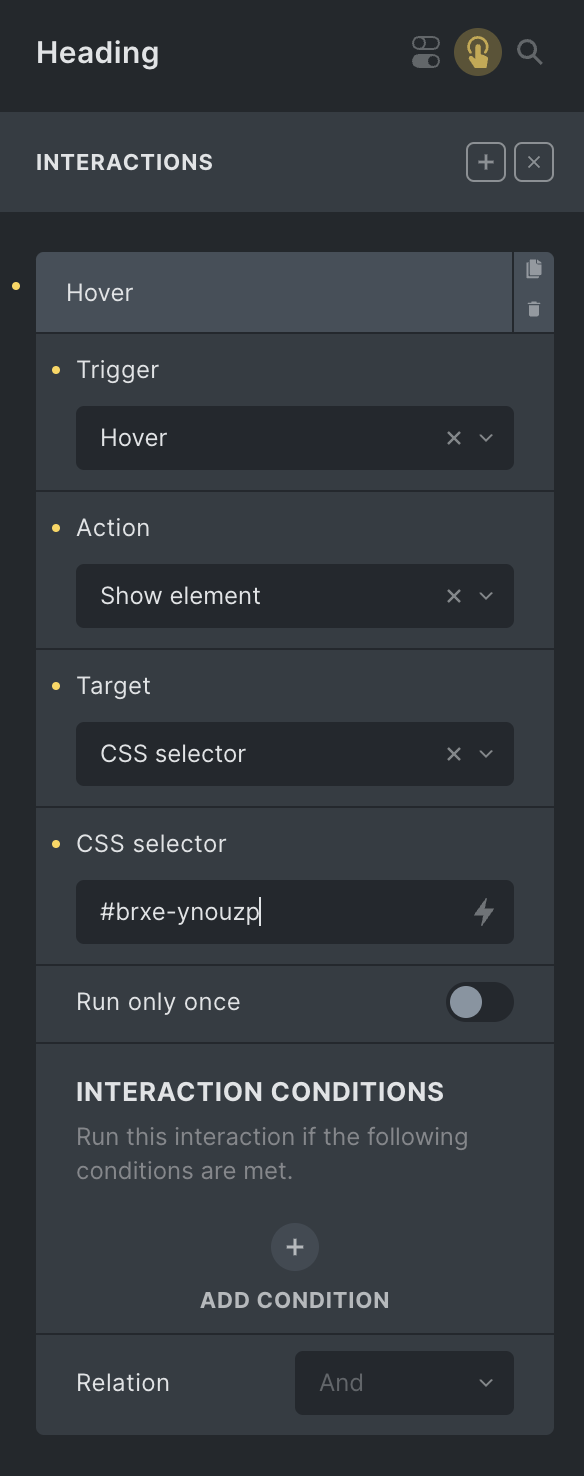Open dynamic data lightning bolt icon
Screen dimensions: 584x1476
[x=484, y=912]
